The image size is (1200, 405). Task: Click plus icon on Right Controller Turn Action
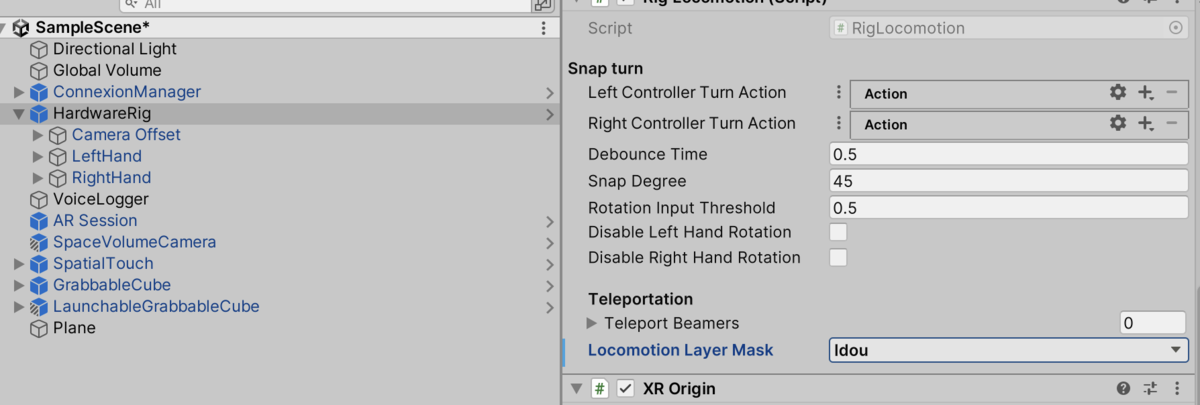coord(1146,124)
